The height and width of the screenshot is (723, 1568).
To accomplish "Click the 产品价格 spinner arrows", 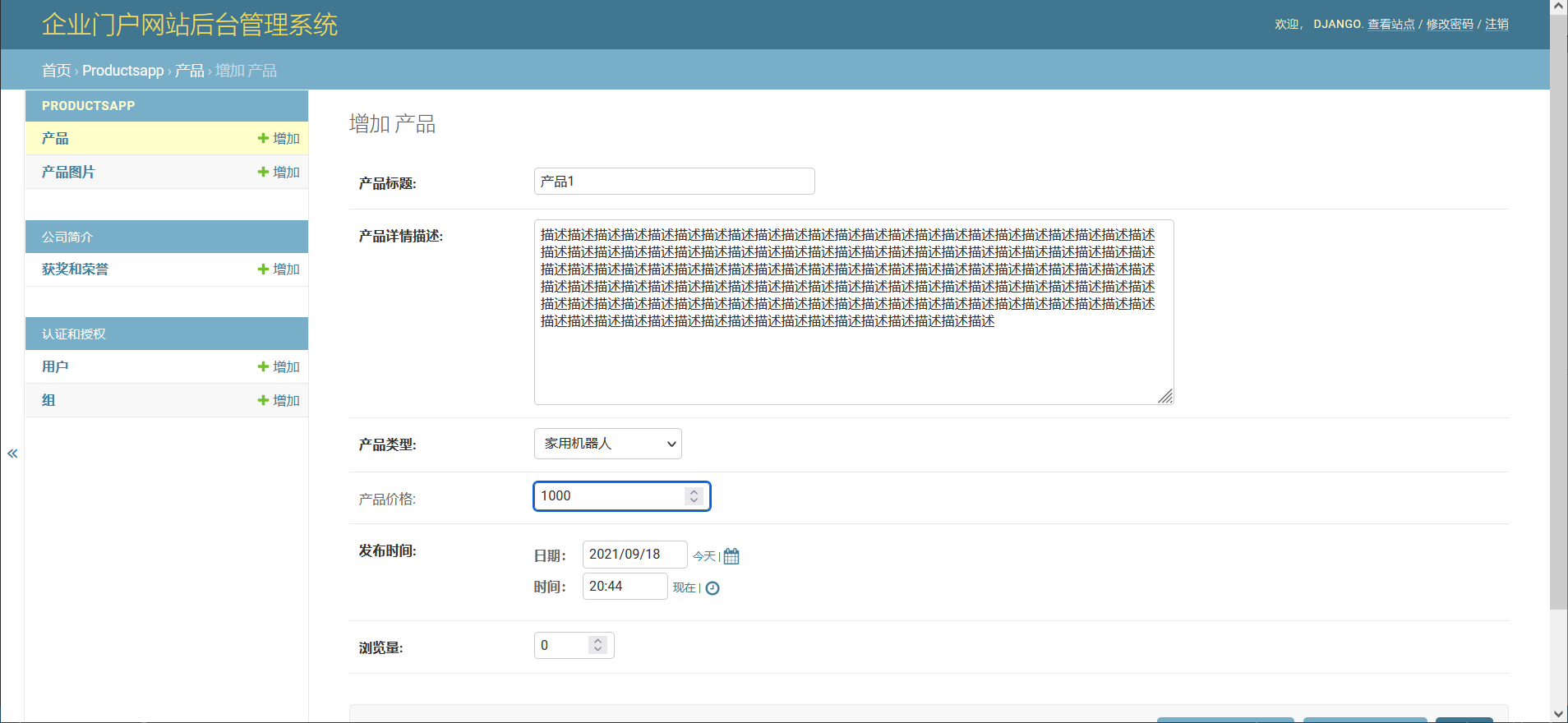I will click(694, 496).
